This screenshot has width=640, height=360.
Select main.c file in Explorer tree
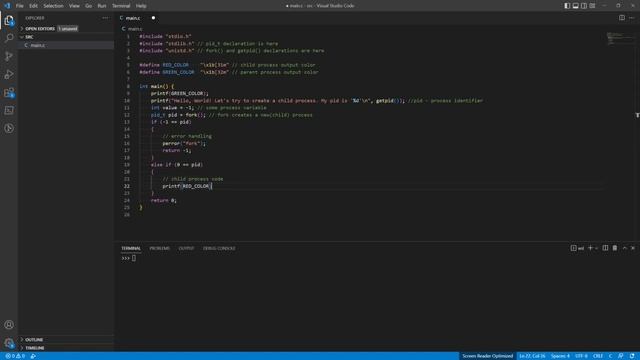pyautogui.click(x=66, y=45)
